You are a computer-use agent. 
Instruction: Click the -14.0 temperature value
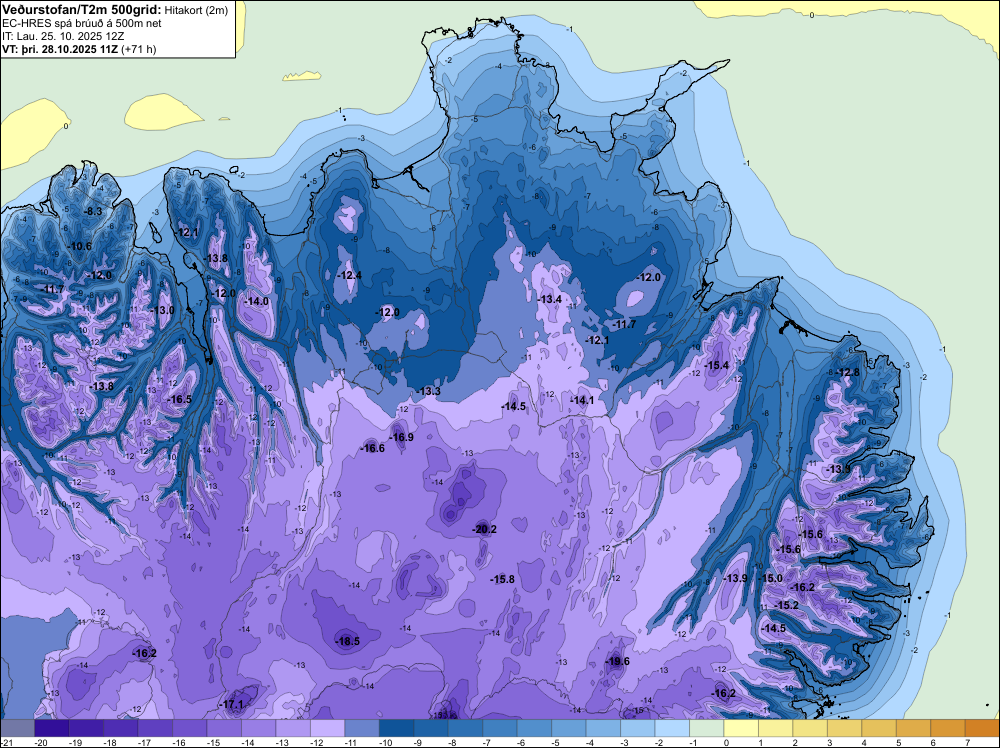tap(256, 302)
